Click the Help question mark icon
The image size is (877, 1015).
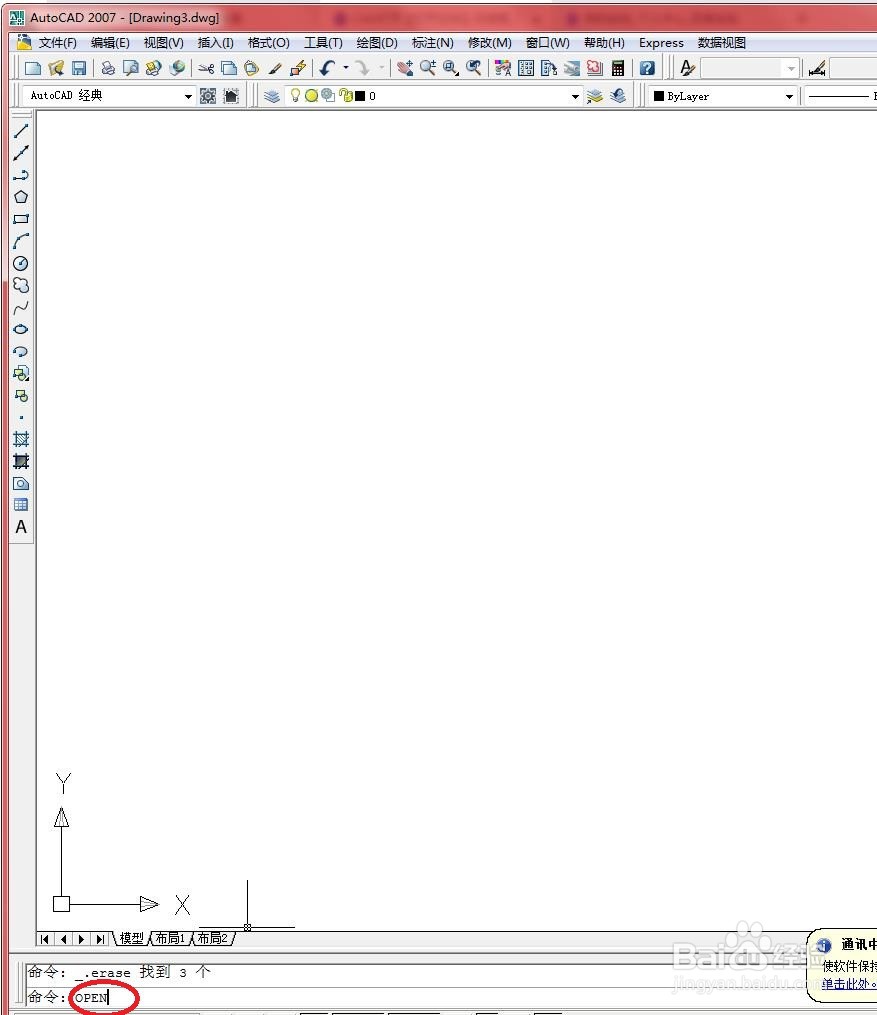pyautogui.click(x=647, y=68)
